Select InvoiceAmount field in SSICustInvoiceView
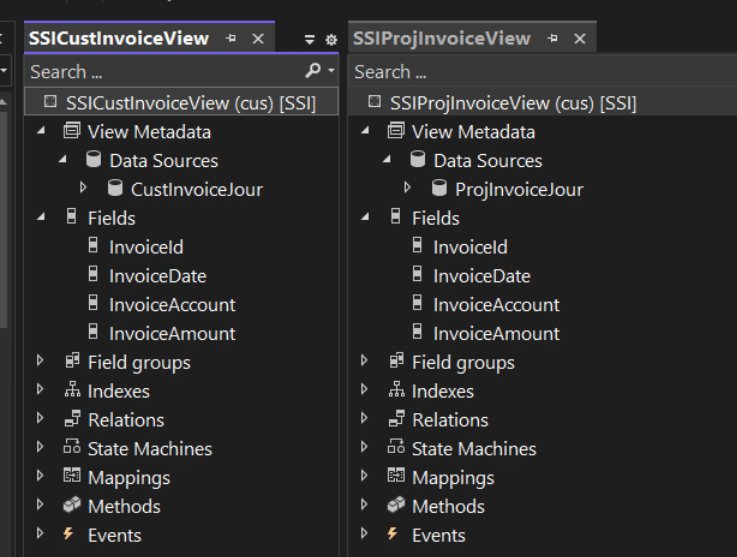 [171, 333]
